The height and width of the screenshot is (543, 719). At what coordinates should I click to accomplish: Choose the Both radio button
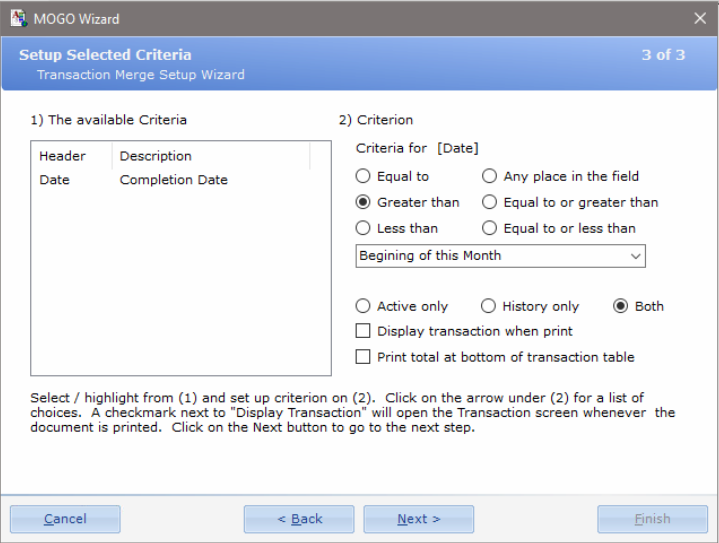[x=620, y=306]
